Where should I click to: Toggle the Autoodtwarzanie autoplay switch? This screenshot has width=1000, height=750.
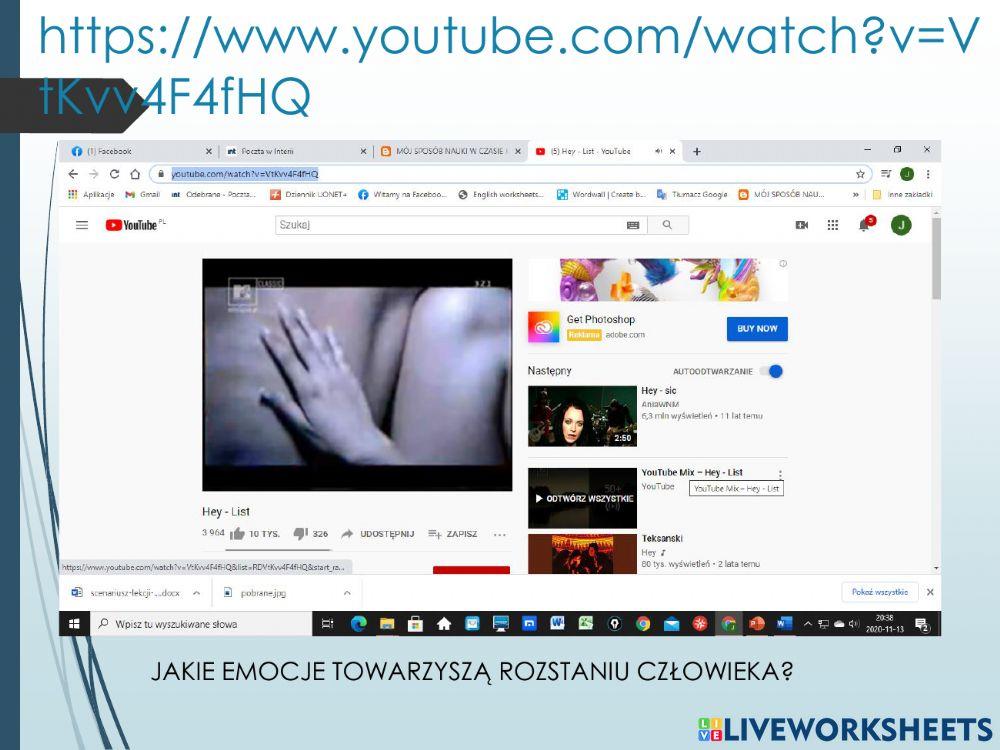[771, 371]
